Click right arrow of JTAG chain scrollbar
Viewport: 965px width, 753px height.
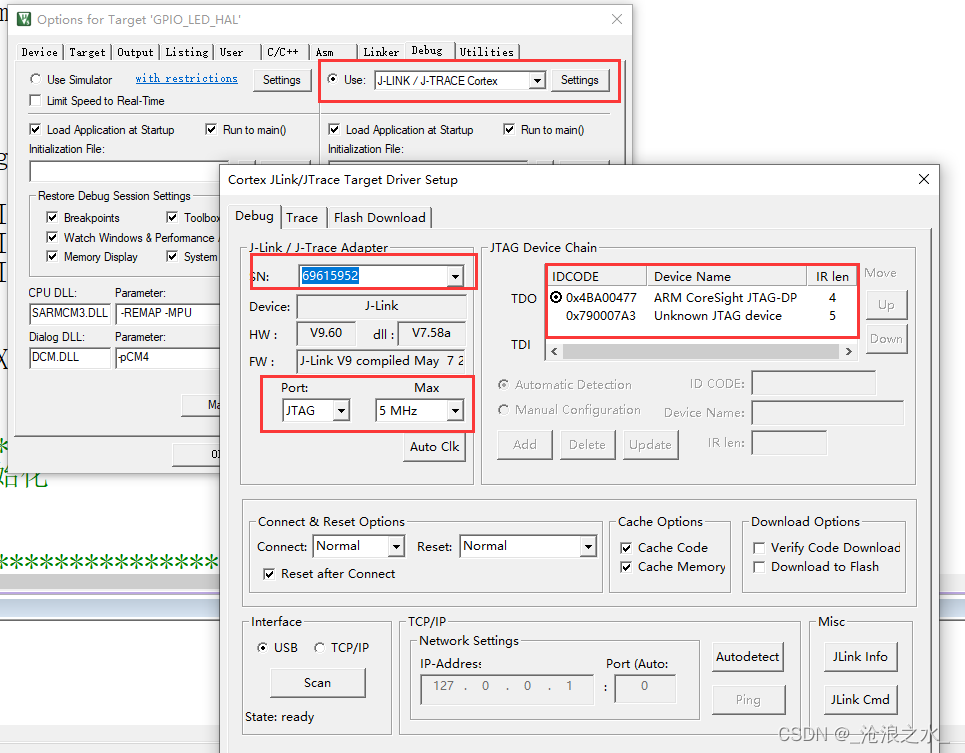(x=849, y=351)
